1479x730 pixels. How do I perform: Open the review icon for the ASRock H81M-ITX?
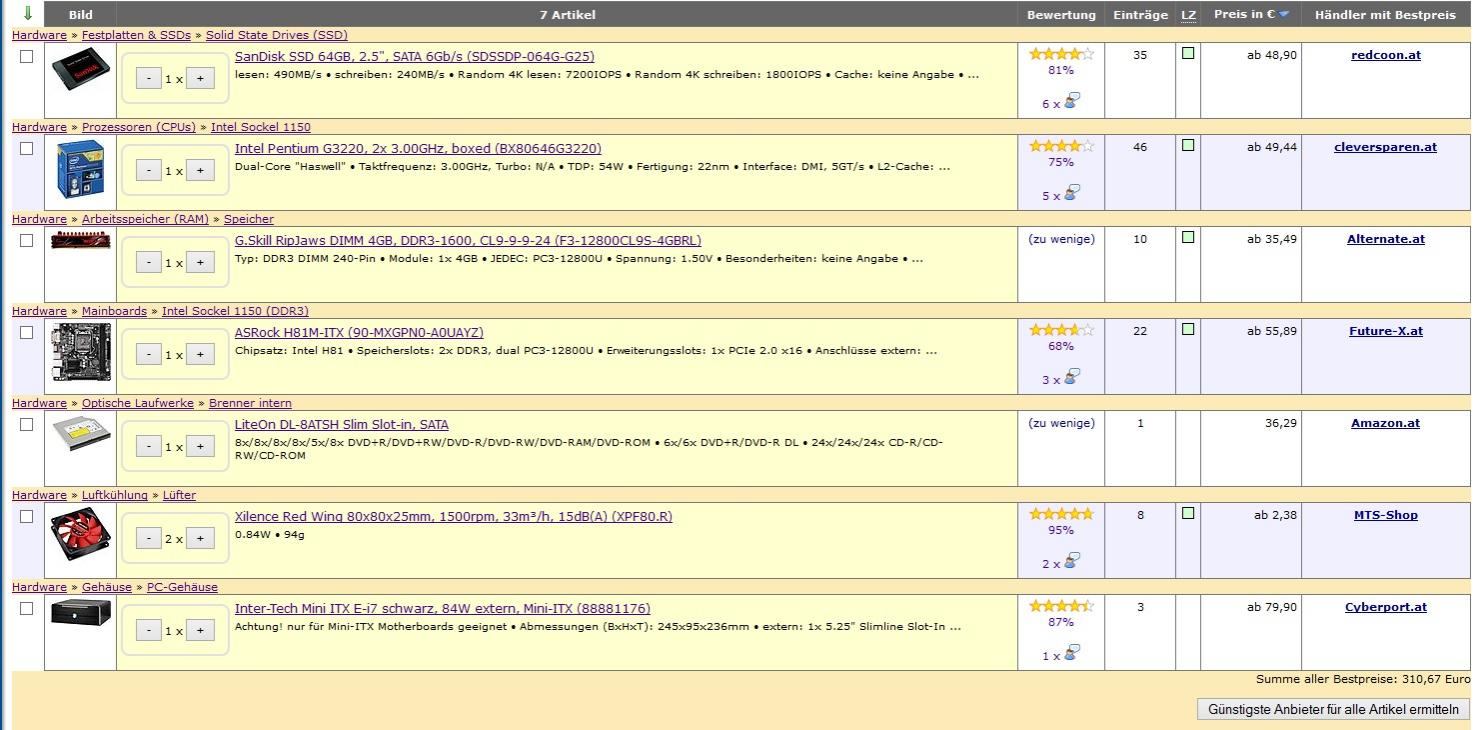[1071, 376]
